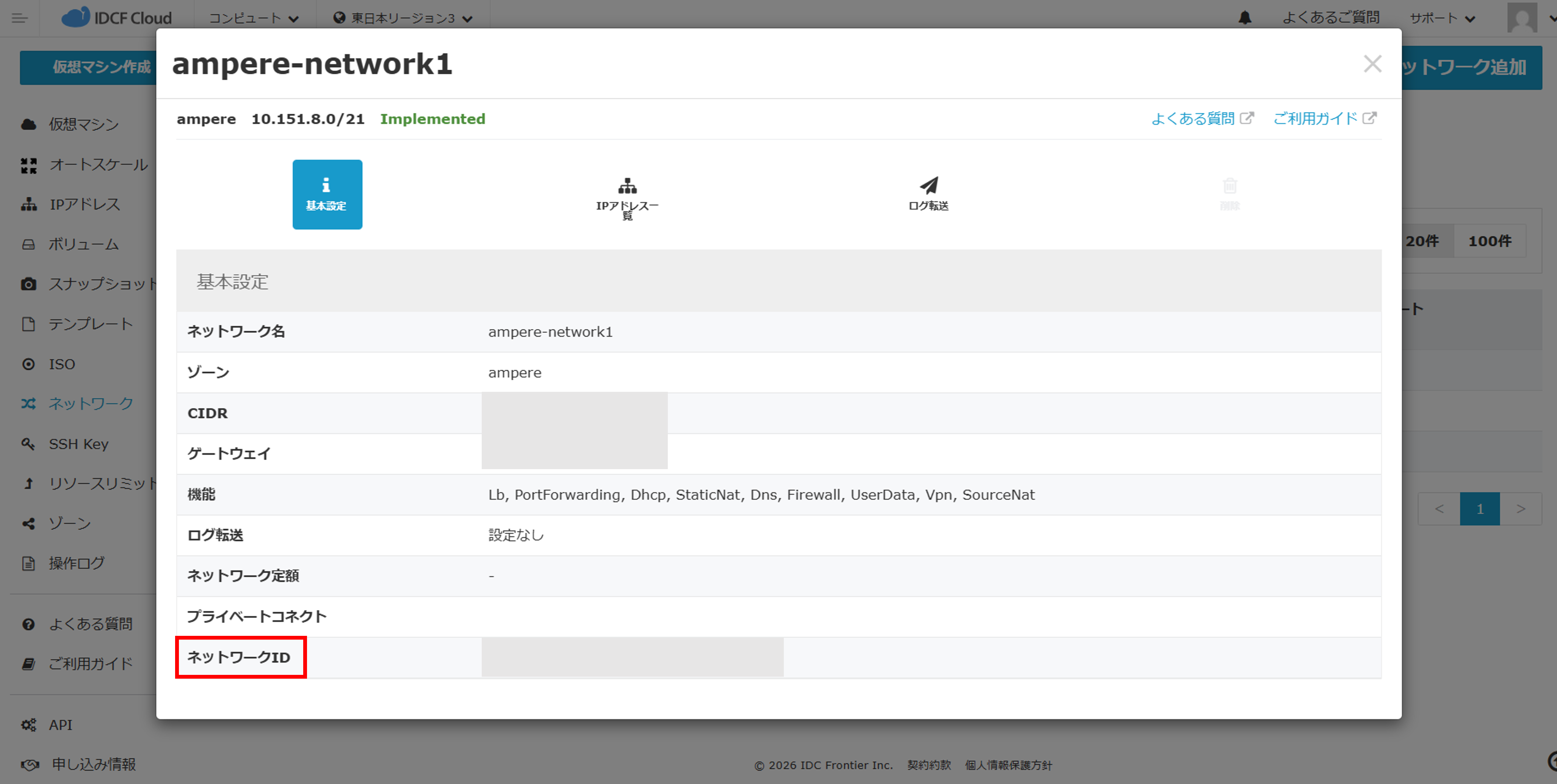Click the IDCF Cloud logo
Screen dimensions: 1557x784
117,18
